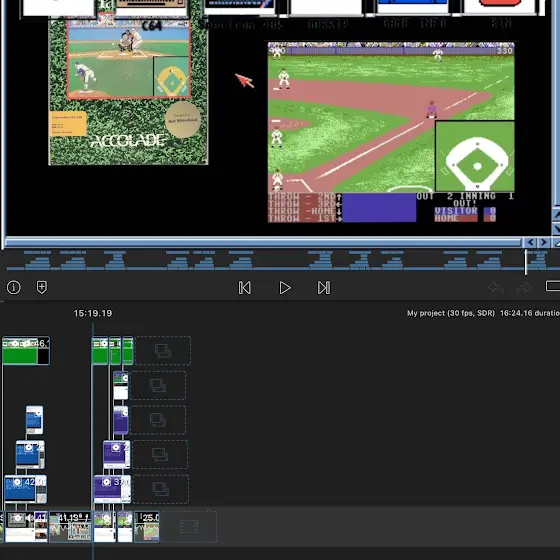Viewport: 560px width, 560px height.
Task: Click the add-marker badge icon
Action: [x=41, y=287]
